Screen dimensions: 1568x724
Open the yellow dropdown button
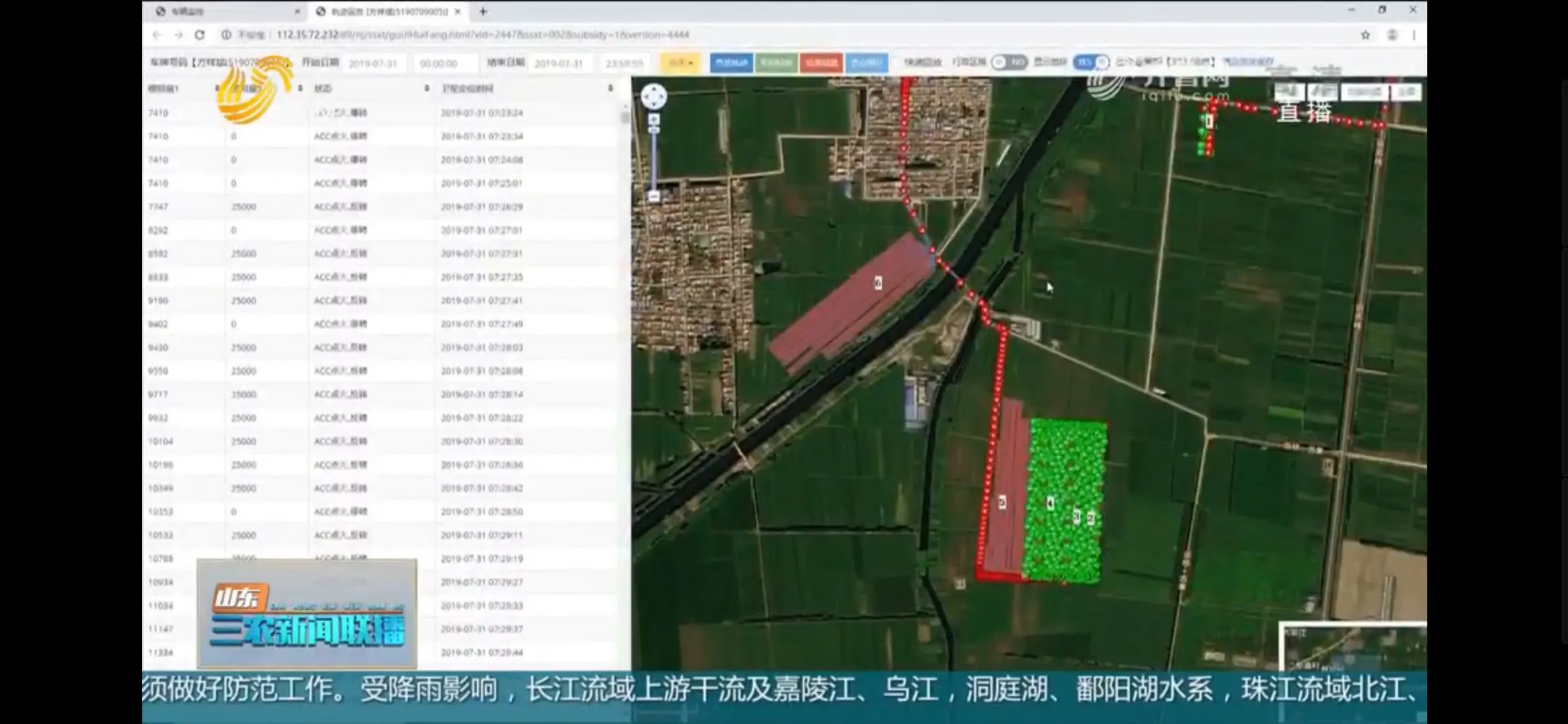[x=680, y=63]
